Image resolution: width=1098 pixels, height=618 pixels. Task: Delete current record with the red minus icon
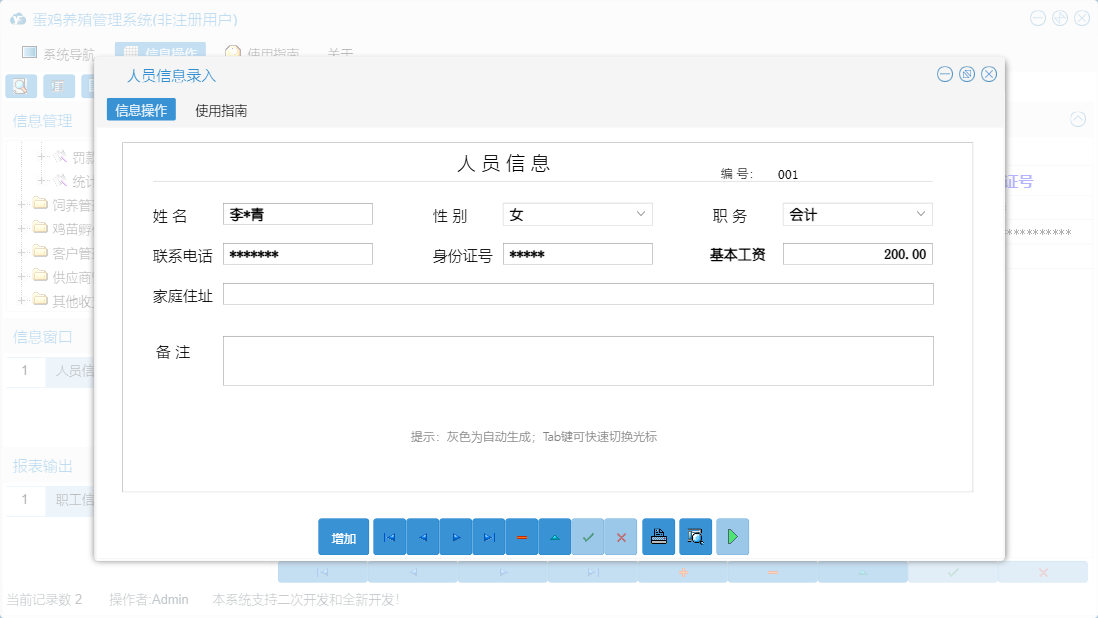521,537
